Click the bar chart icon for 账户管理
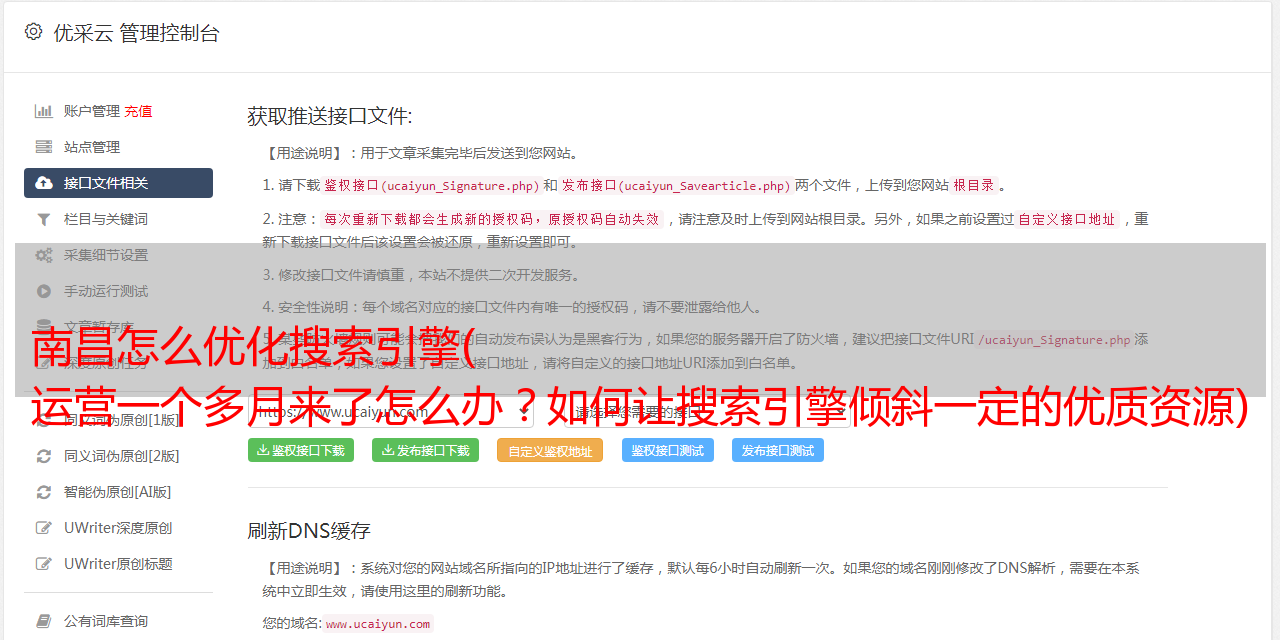The image size is (1280, 640). [44, 111]
